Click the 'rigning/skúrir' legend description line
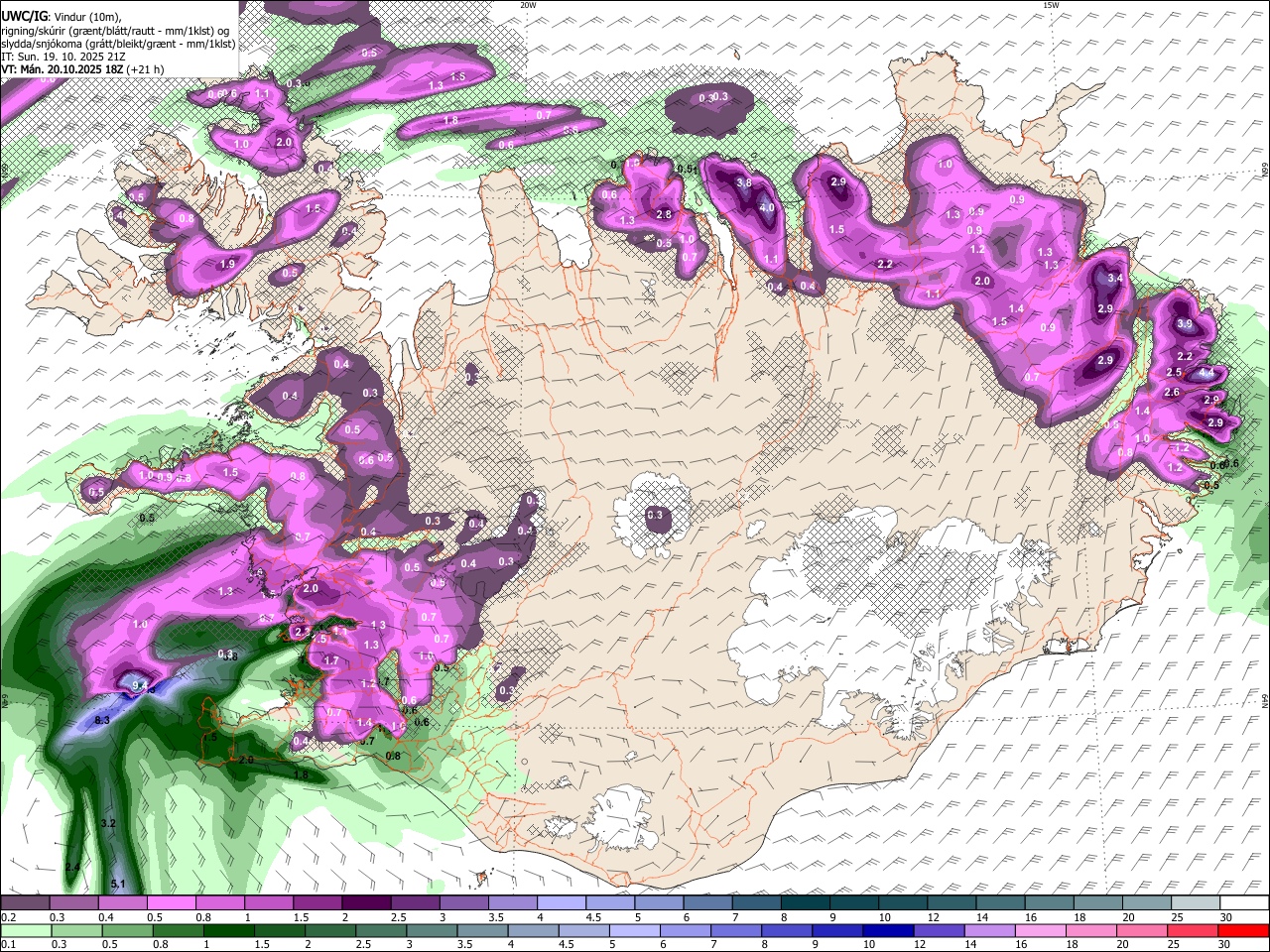Image resolution: width=1270 pixels, height=952 pixels. click(x=115, y=30)
